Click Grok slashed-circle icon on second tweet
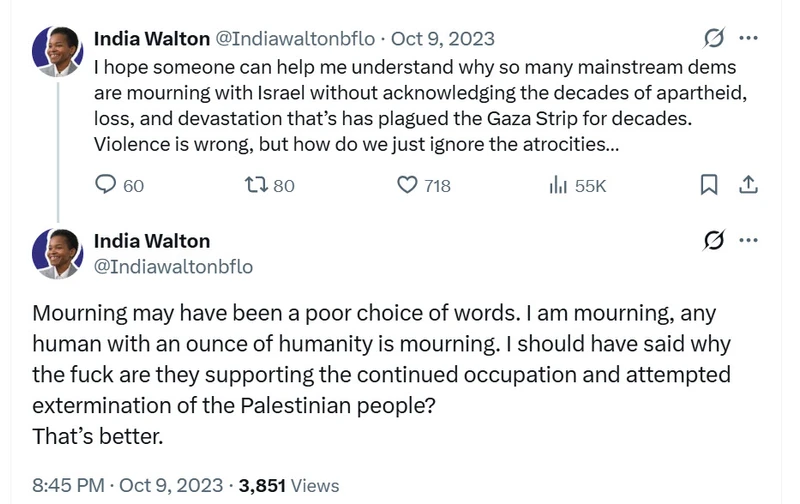 pyautogui.click(x=713, y=240)
